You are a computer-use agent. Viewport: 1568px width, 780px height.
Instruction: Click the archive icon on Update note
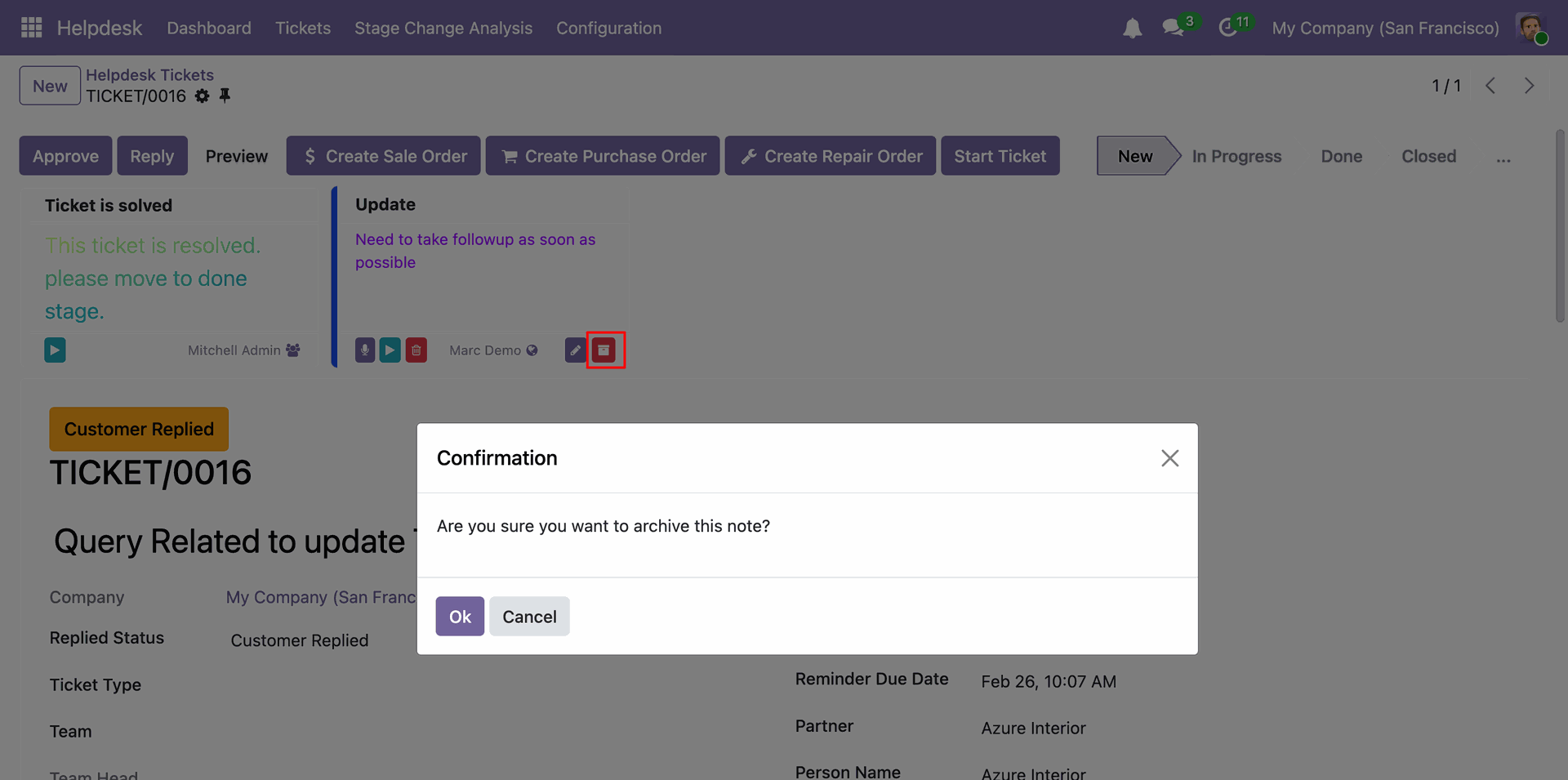coord(604,350)
